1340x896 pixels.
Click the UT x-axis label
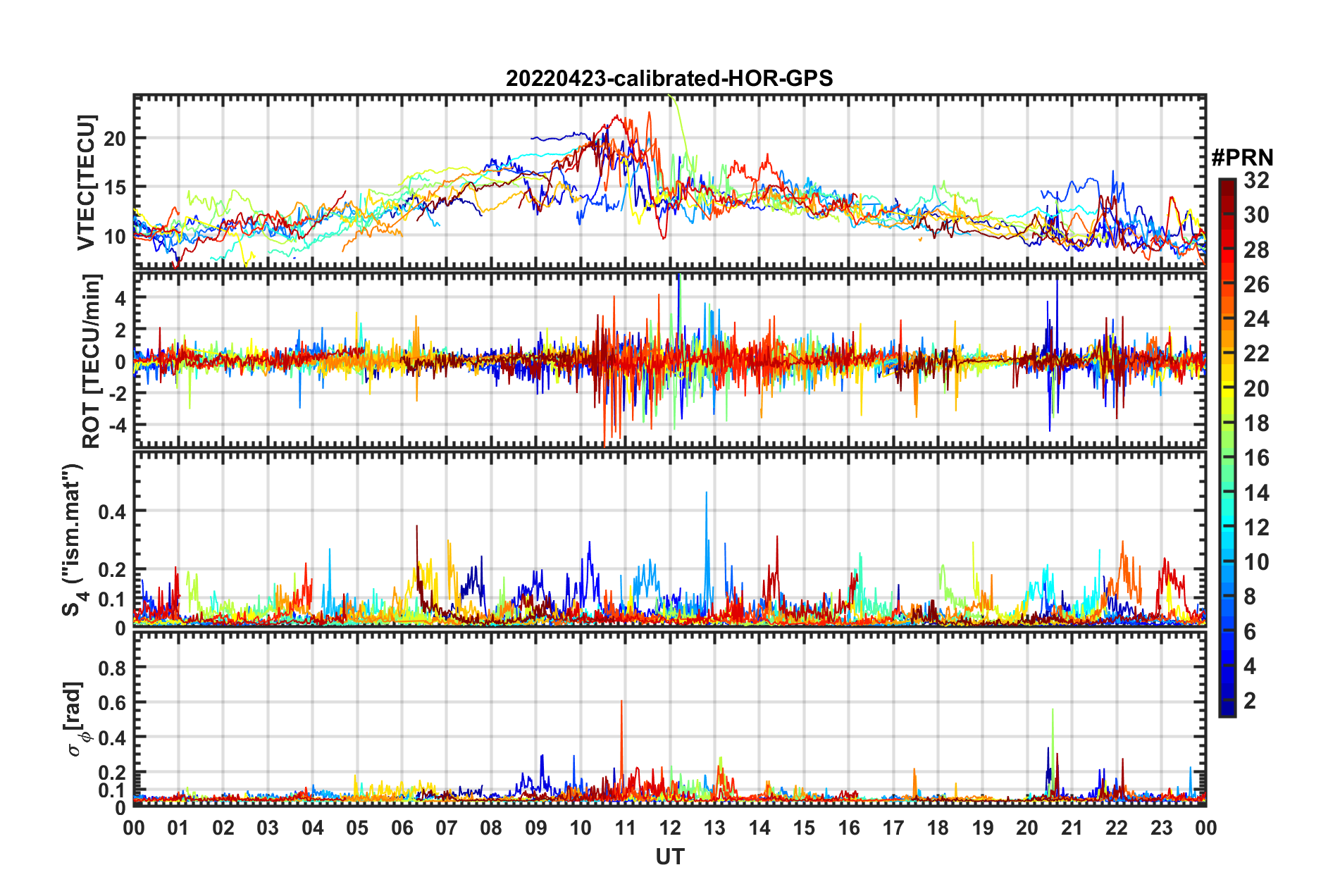(670, 857)
